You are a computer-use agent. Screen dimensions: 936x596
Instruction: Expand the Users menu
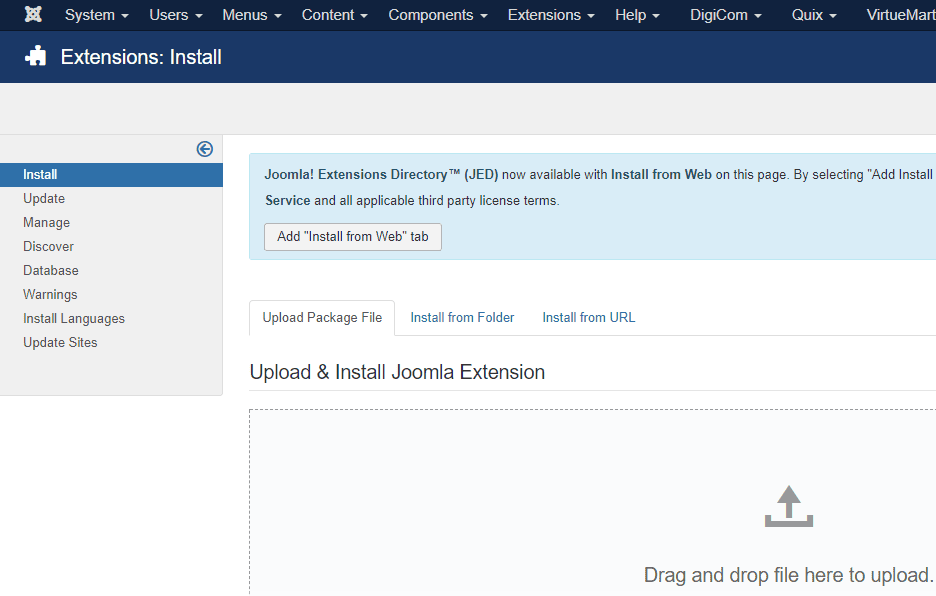[175, 15]
